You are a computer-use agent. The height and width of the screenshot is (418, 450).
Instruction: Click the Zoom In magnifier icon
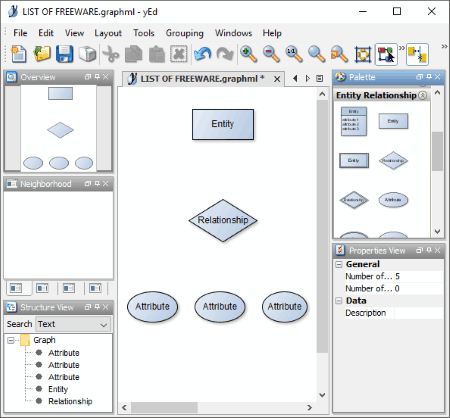[x=248, y=54]
